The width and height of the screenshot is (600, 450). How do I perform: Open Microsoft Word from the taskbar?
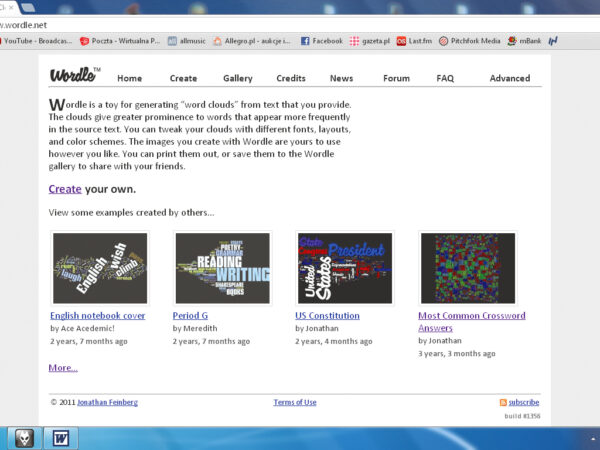[59, 437]
